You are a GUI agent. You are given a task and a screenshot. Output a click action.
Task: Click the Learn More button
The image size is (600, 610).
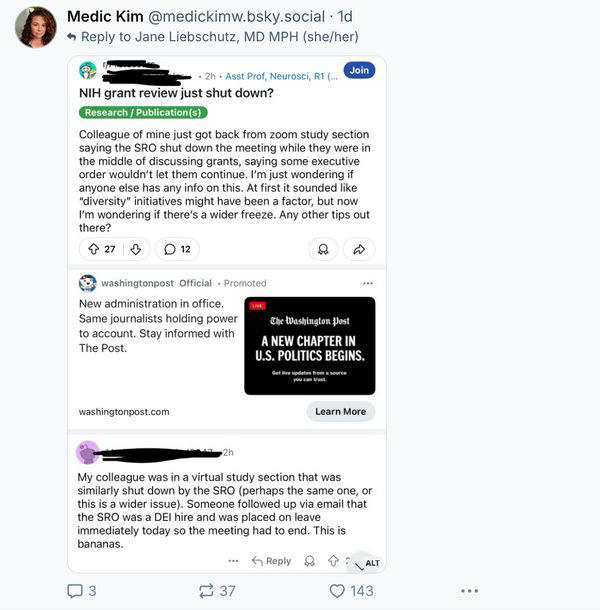340,411
